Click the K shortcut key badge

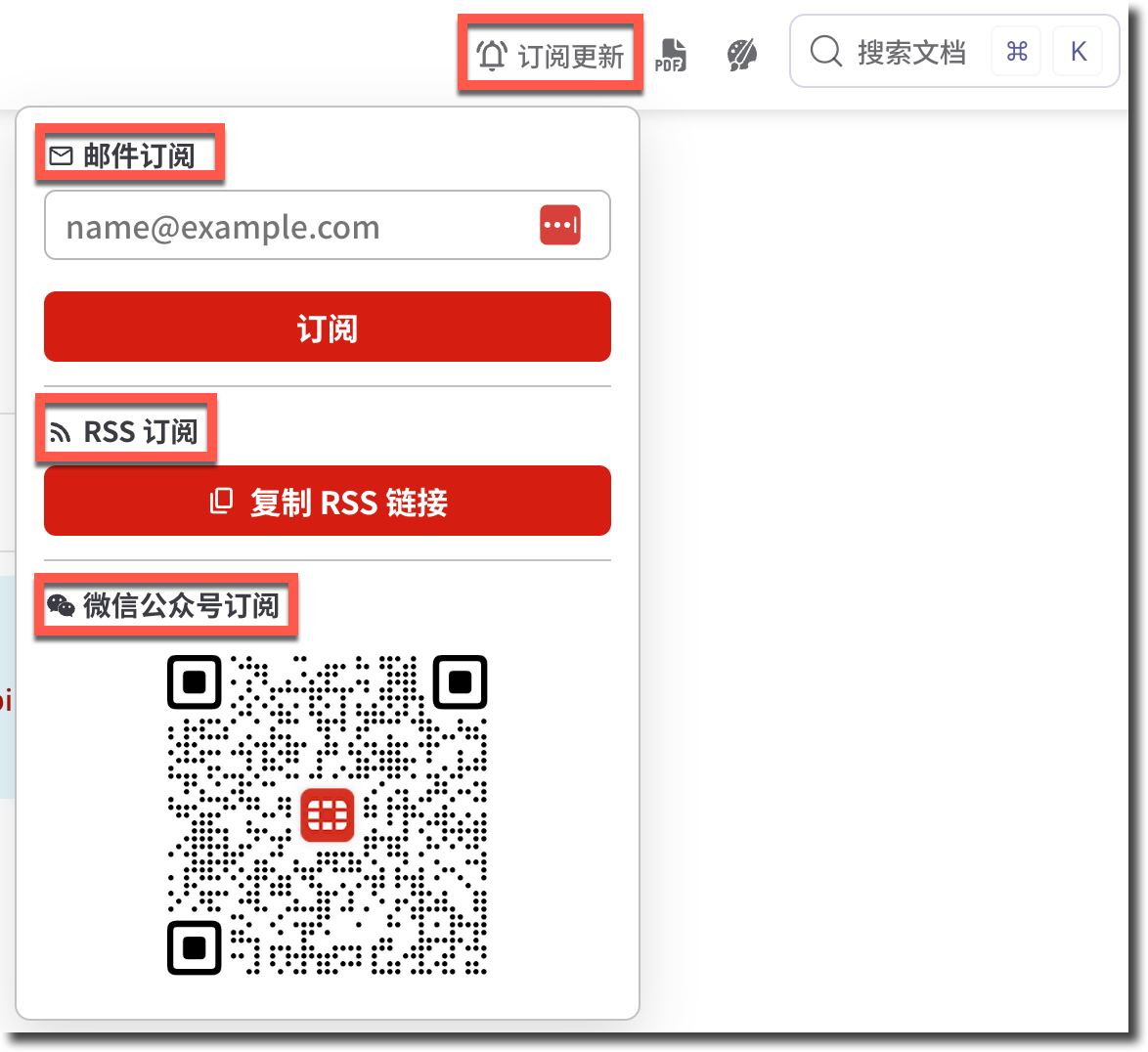coord(1078,51)
